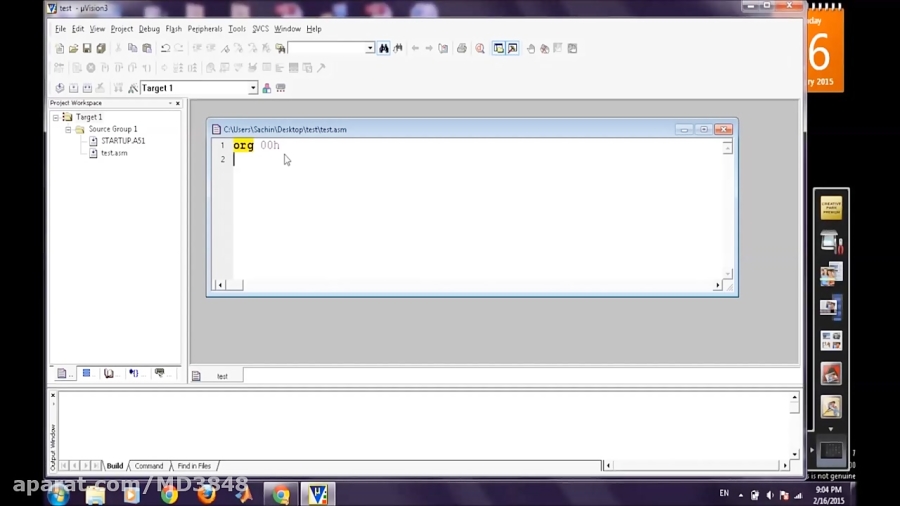Click the Find binoculars icon
The height and width of the screenshot is (506, 900).
(x=384, y=49)
